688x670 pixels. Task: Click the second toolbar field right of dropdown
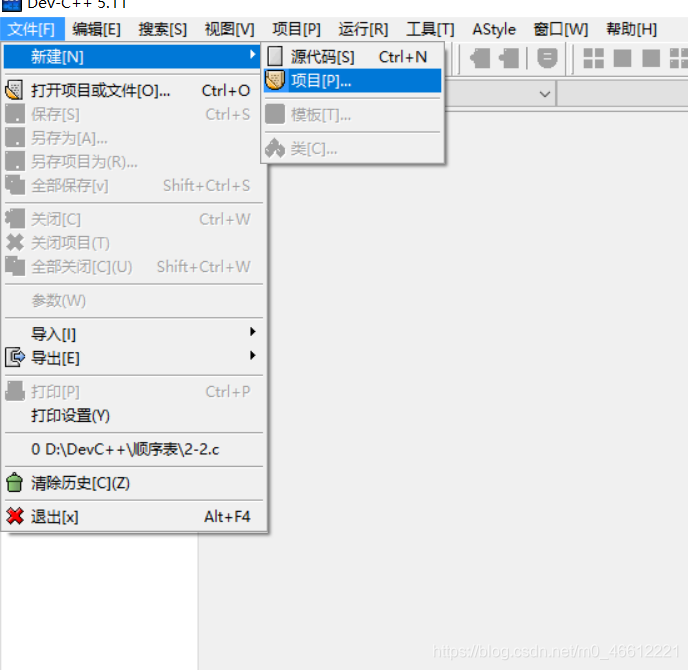pyautogui.click(x=622, y=93)
